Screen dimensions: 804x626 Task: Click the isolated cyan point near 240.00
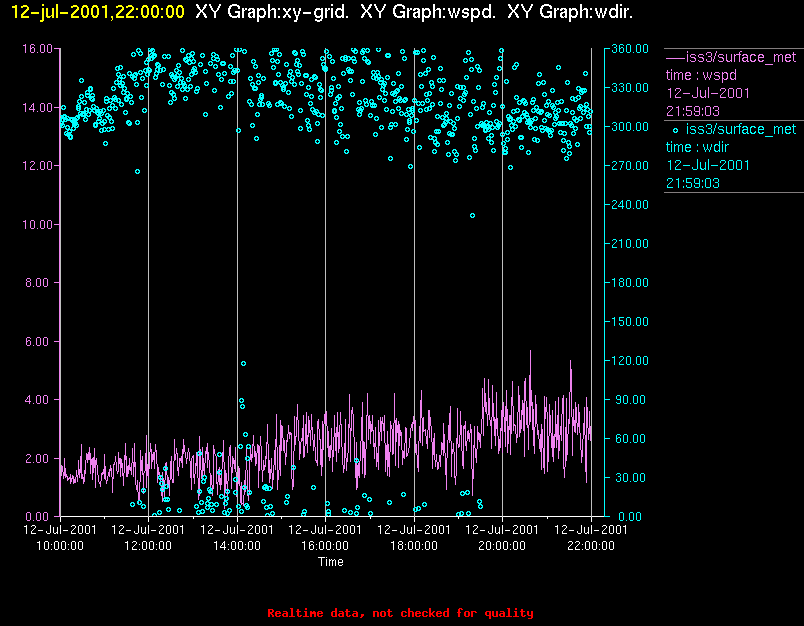(473, 215)
